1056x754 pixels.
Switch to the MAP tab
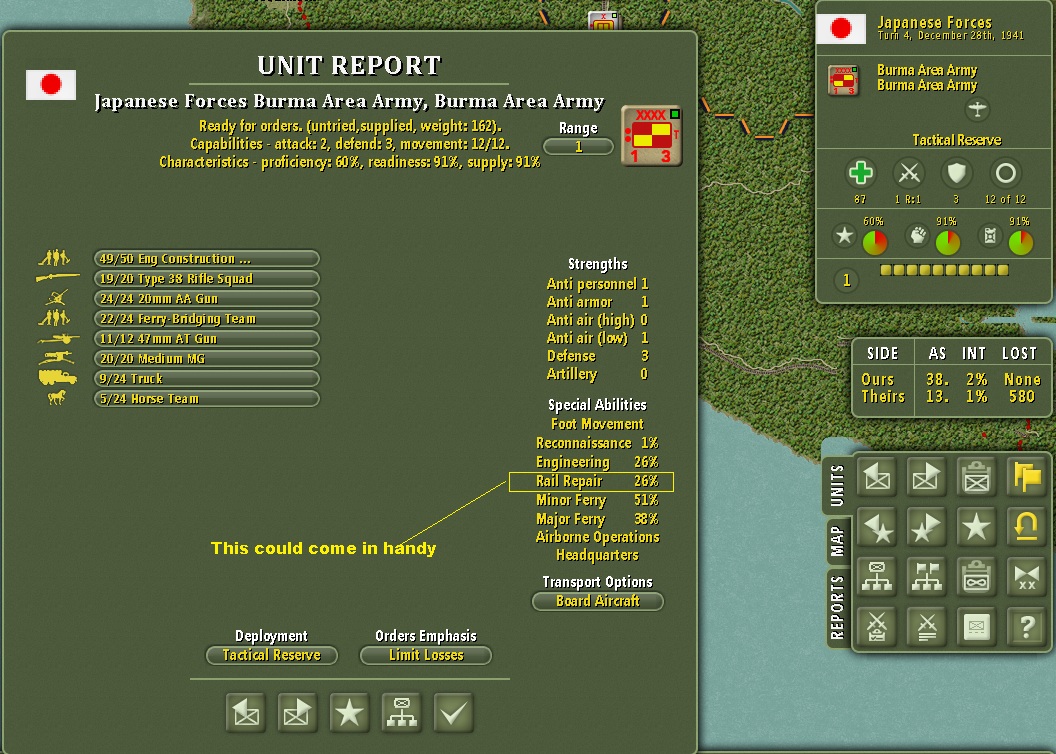click(x=837, y=541)
